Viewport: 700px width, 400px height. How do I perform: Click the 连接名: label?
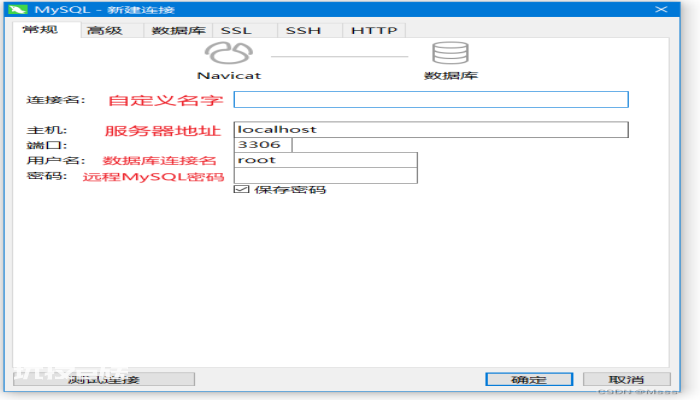click(x=56, y=100)
